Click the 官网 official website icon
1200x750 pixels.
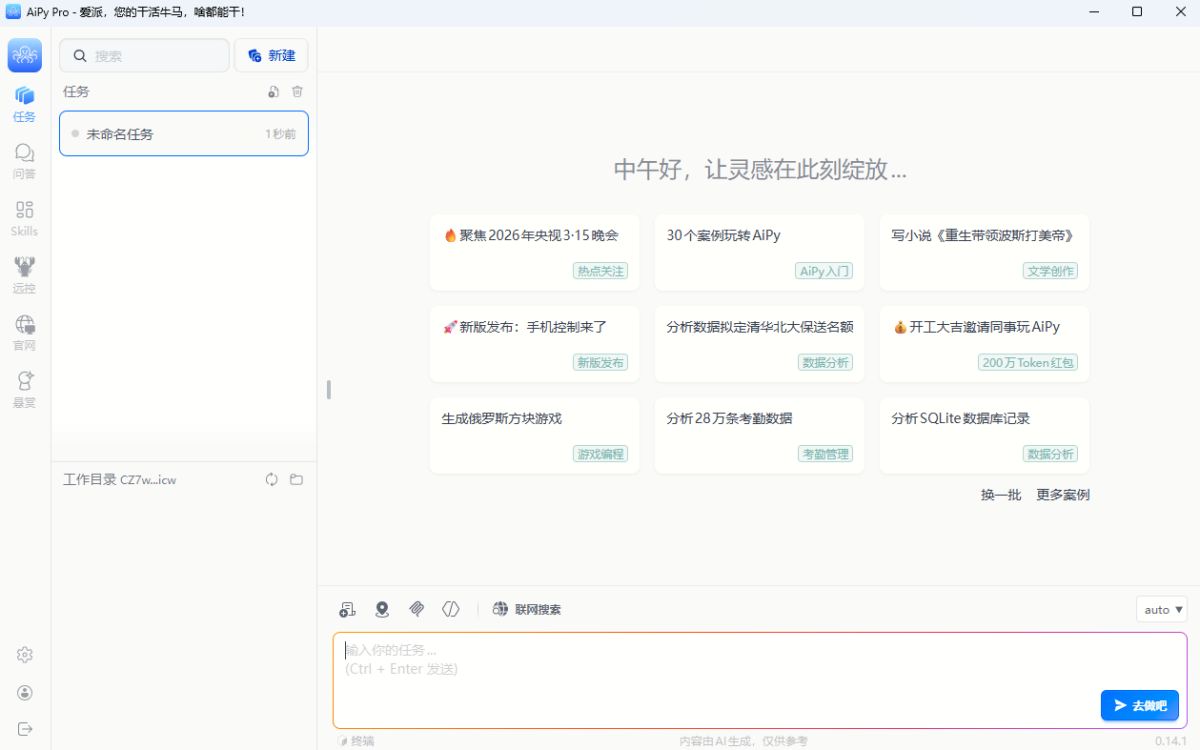[x=25, y=332]
